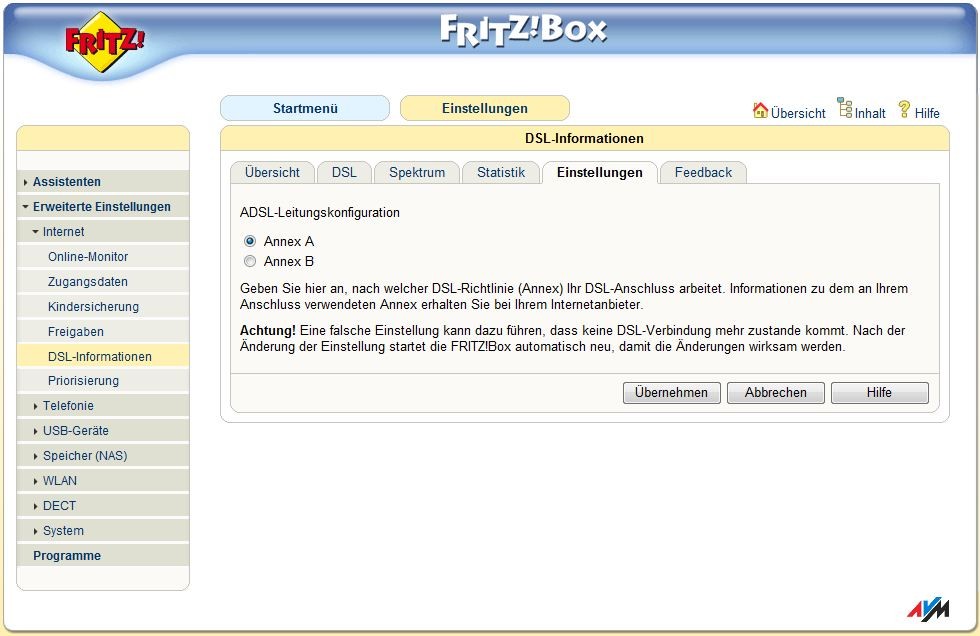Expand the Telefonie submenu
980x636 pixels.
68,406
